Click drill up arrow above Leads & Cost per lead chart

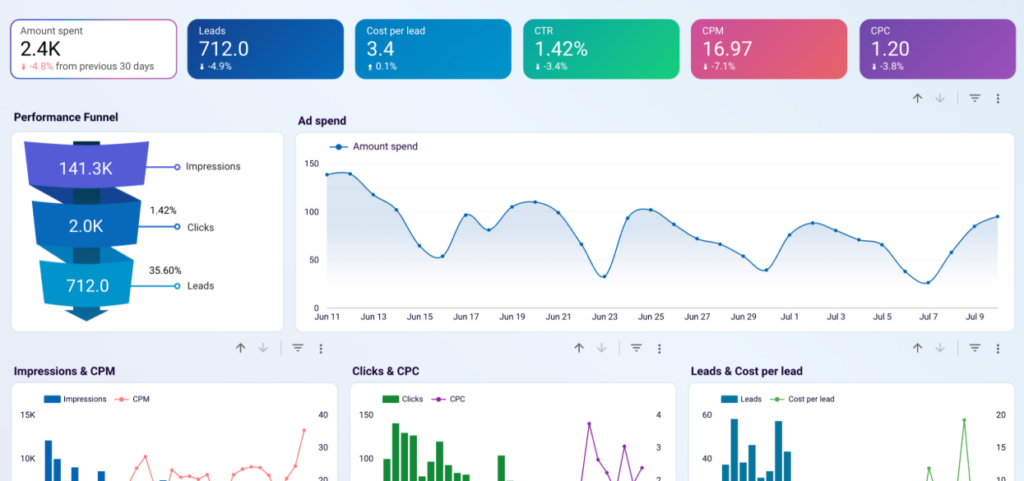point(918,348)
